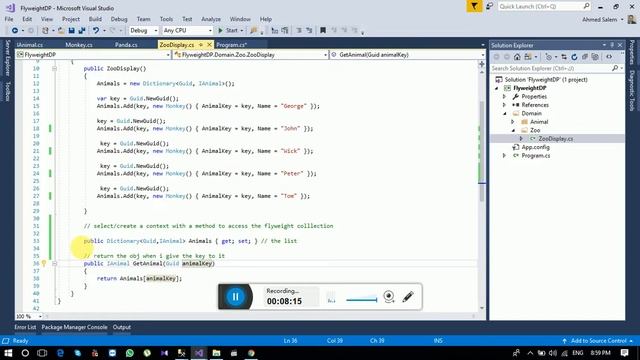Expand the Animal folder node
The height and width of the screenshot is (360, 640).
click(x=513, y=122)
